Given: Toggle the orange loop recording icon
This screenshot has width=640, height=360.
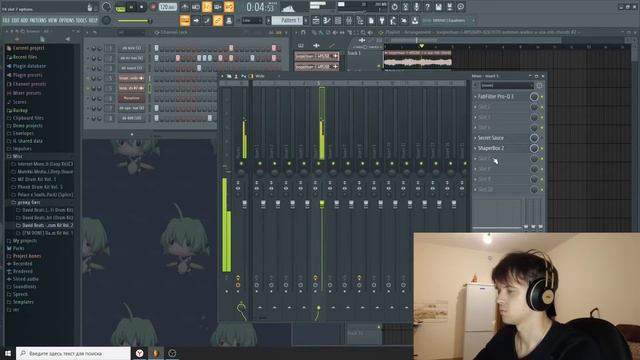Looking at the screenshot, I should click(229, 7).
